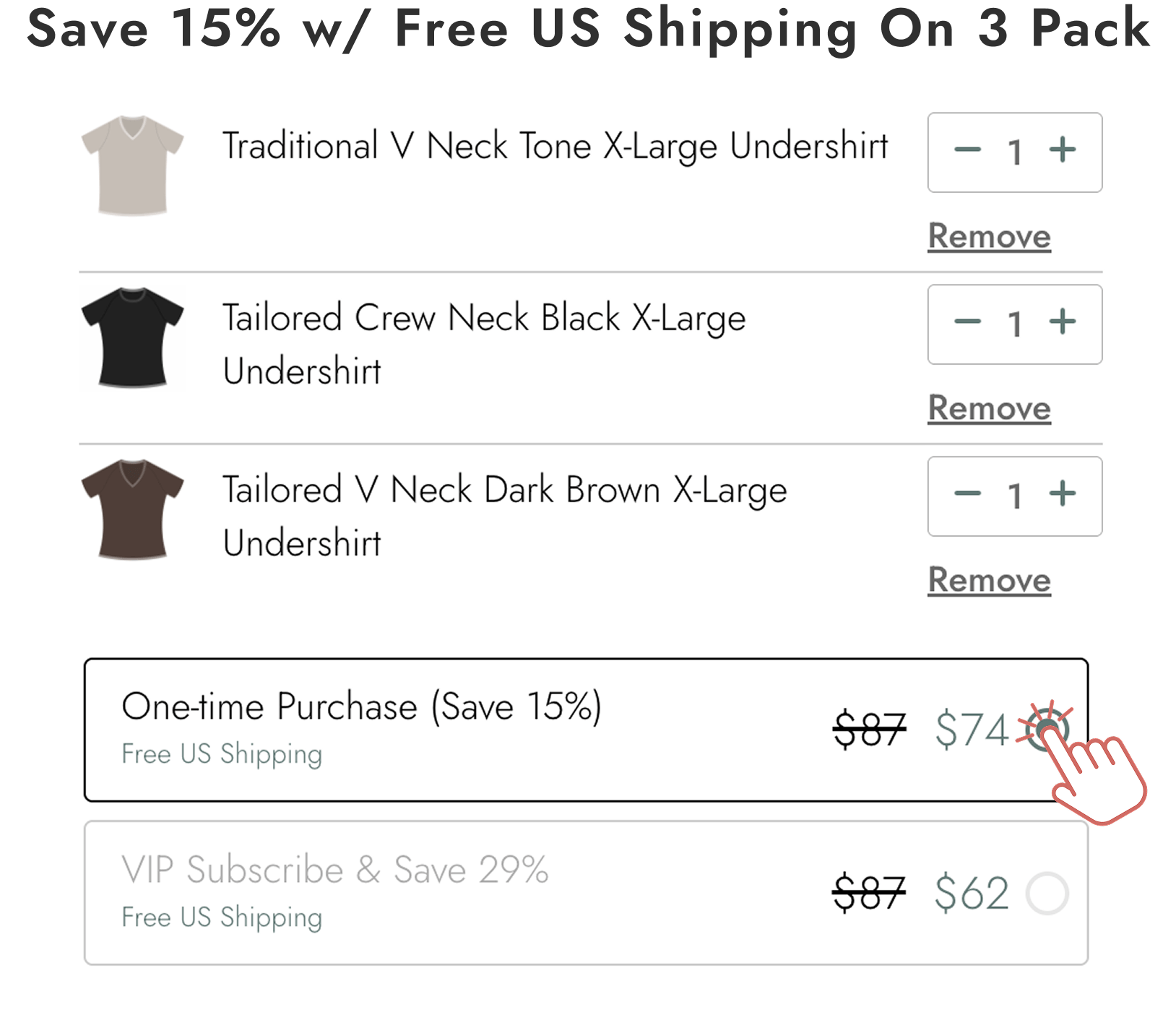
Task: Click the black crew neck shirt thumbnail
Action: (133, 337)
